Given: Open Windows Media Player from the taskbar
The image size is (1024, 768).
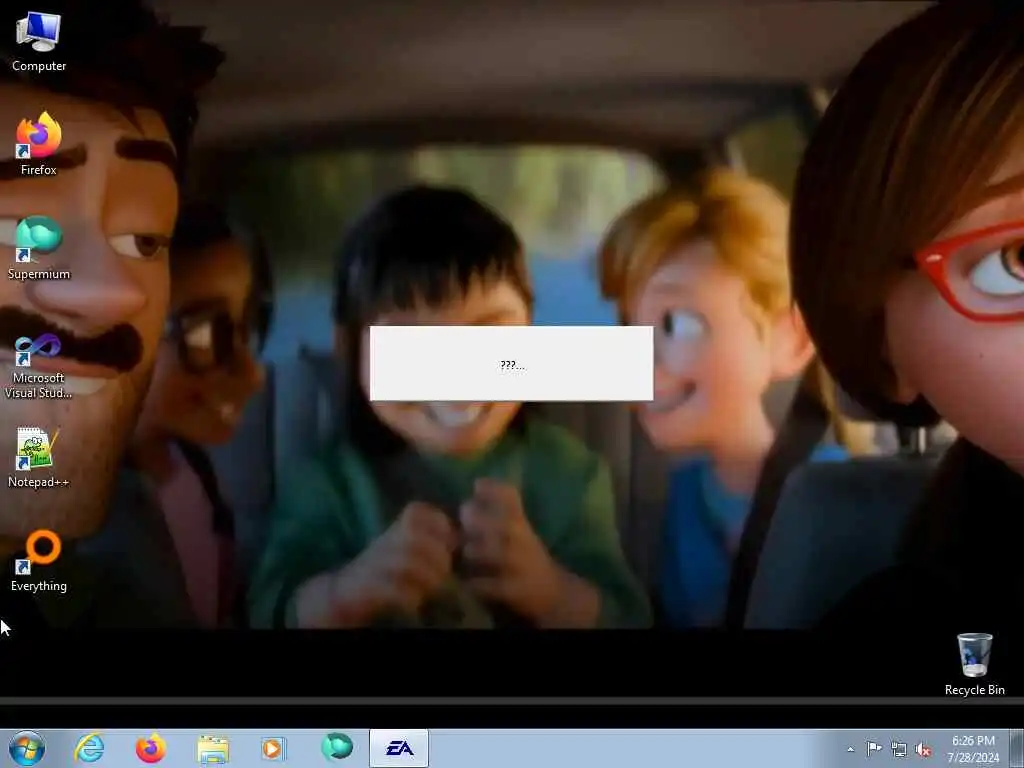Looking at the screenshot, I should 274,748.
